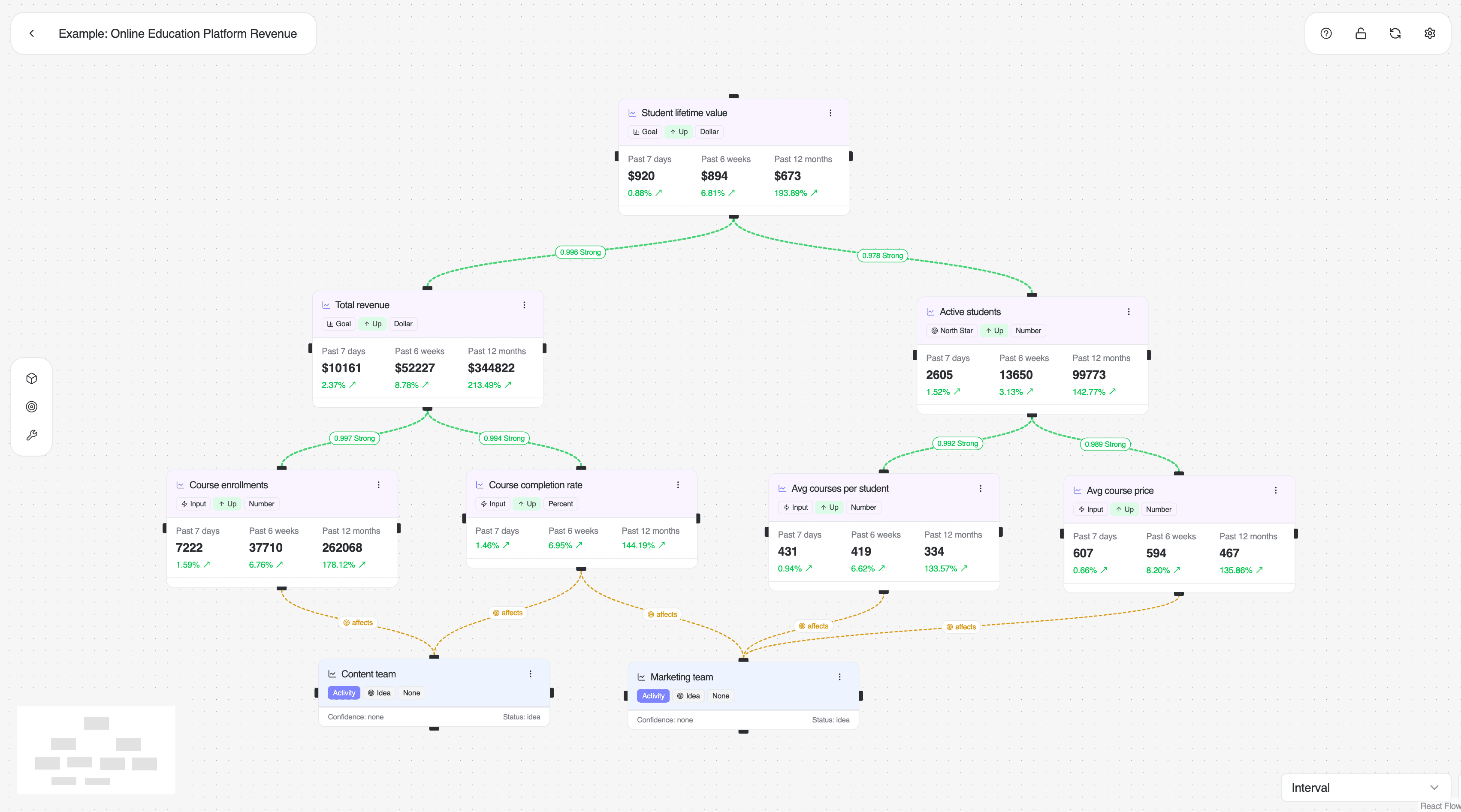Toggle the lock icon in the top-right toolbar

point(1361,33)
